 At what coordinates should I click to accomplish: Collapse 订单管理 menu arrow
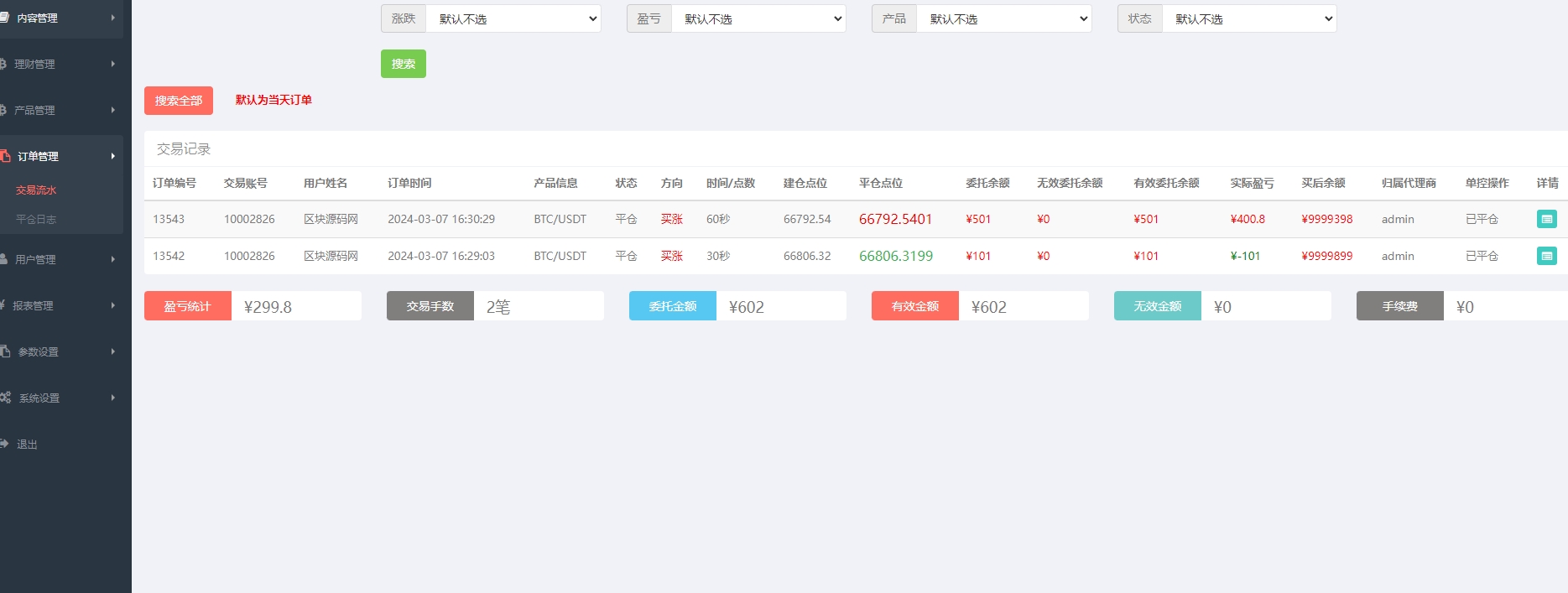point(112,156)
